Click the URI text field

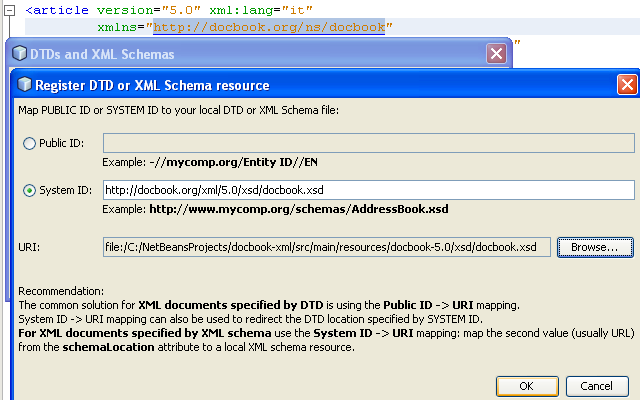point(327,247)
